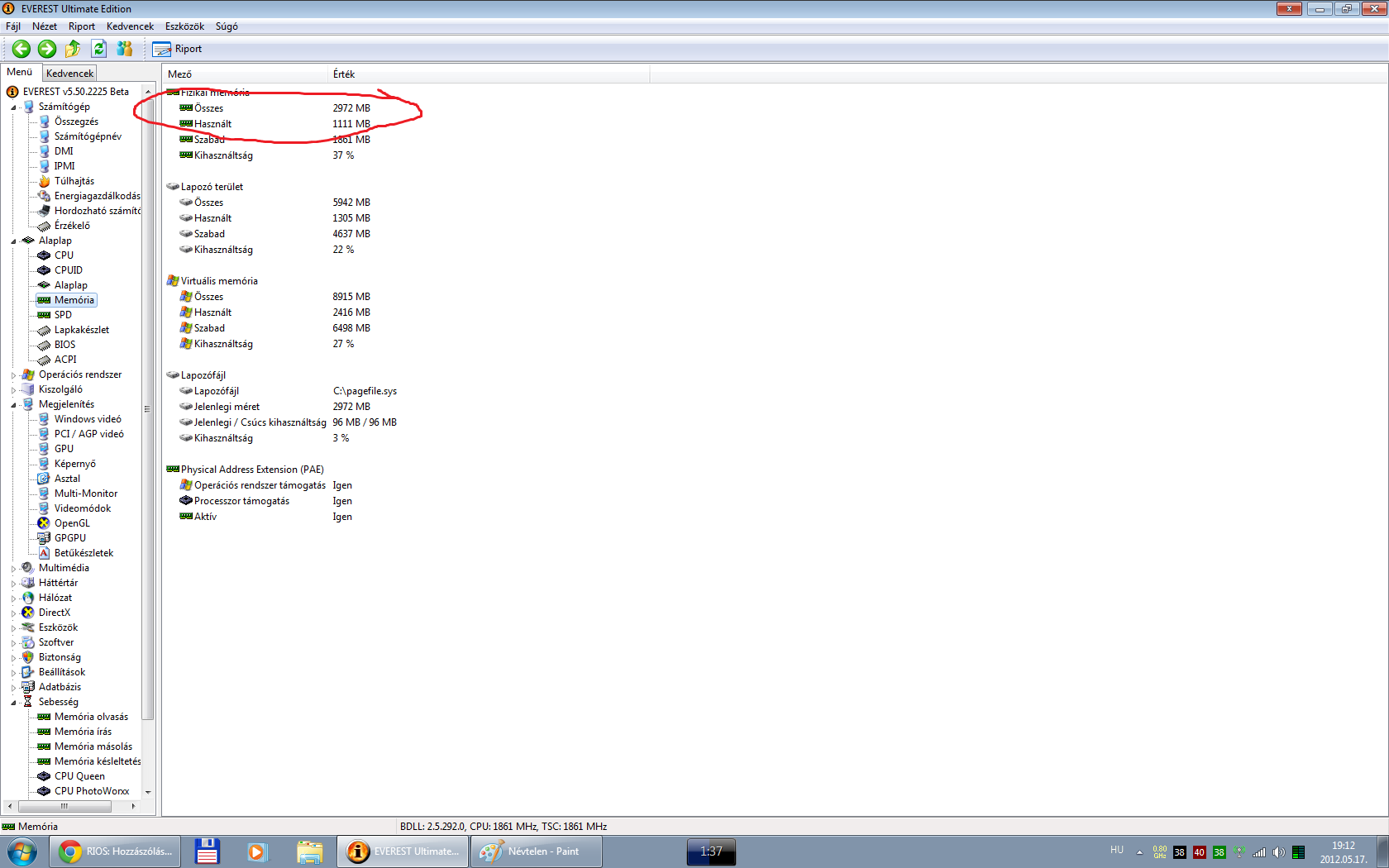Open the Nézet menu
1389x868 pixels.
(x=45, y=26)
